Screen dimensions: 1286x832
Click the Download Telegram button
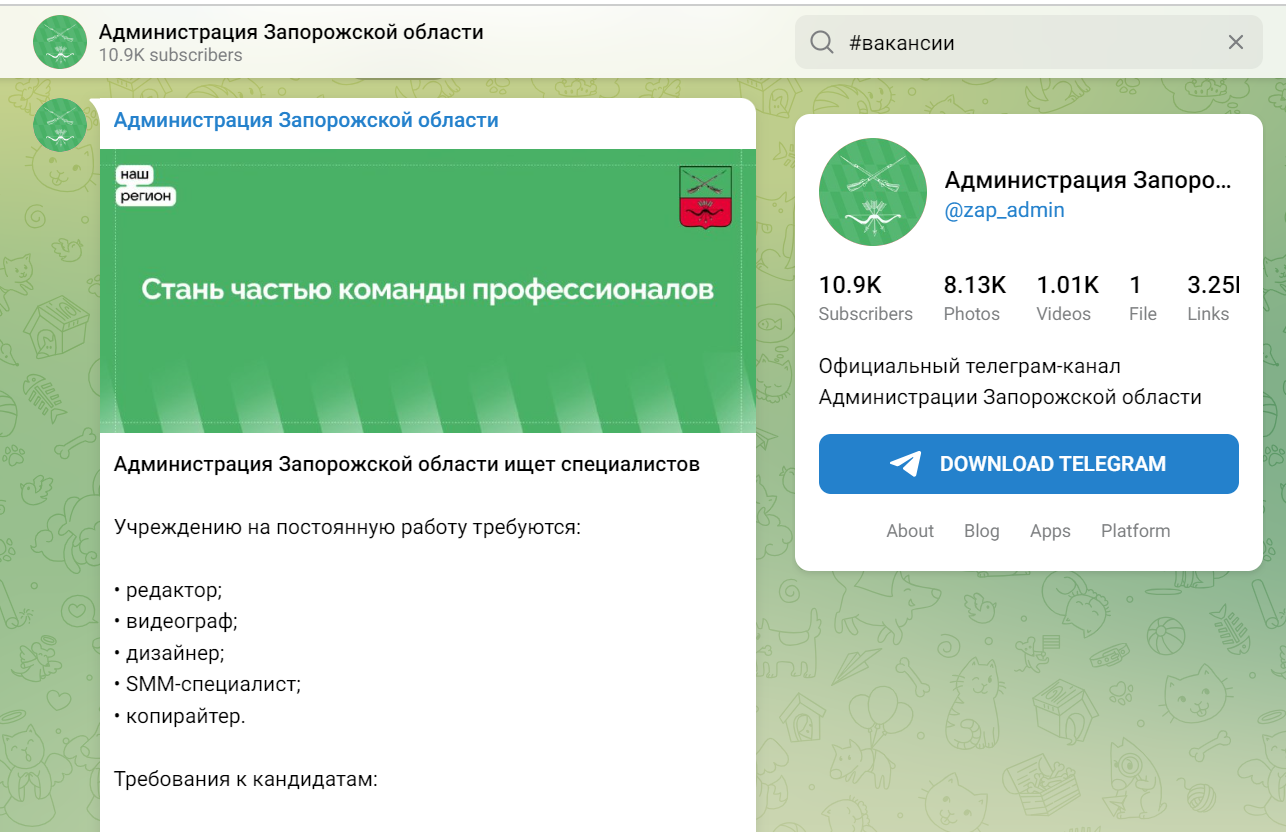pyautogui.click(x=1028, y=464)
